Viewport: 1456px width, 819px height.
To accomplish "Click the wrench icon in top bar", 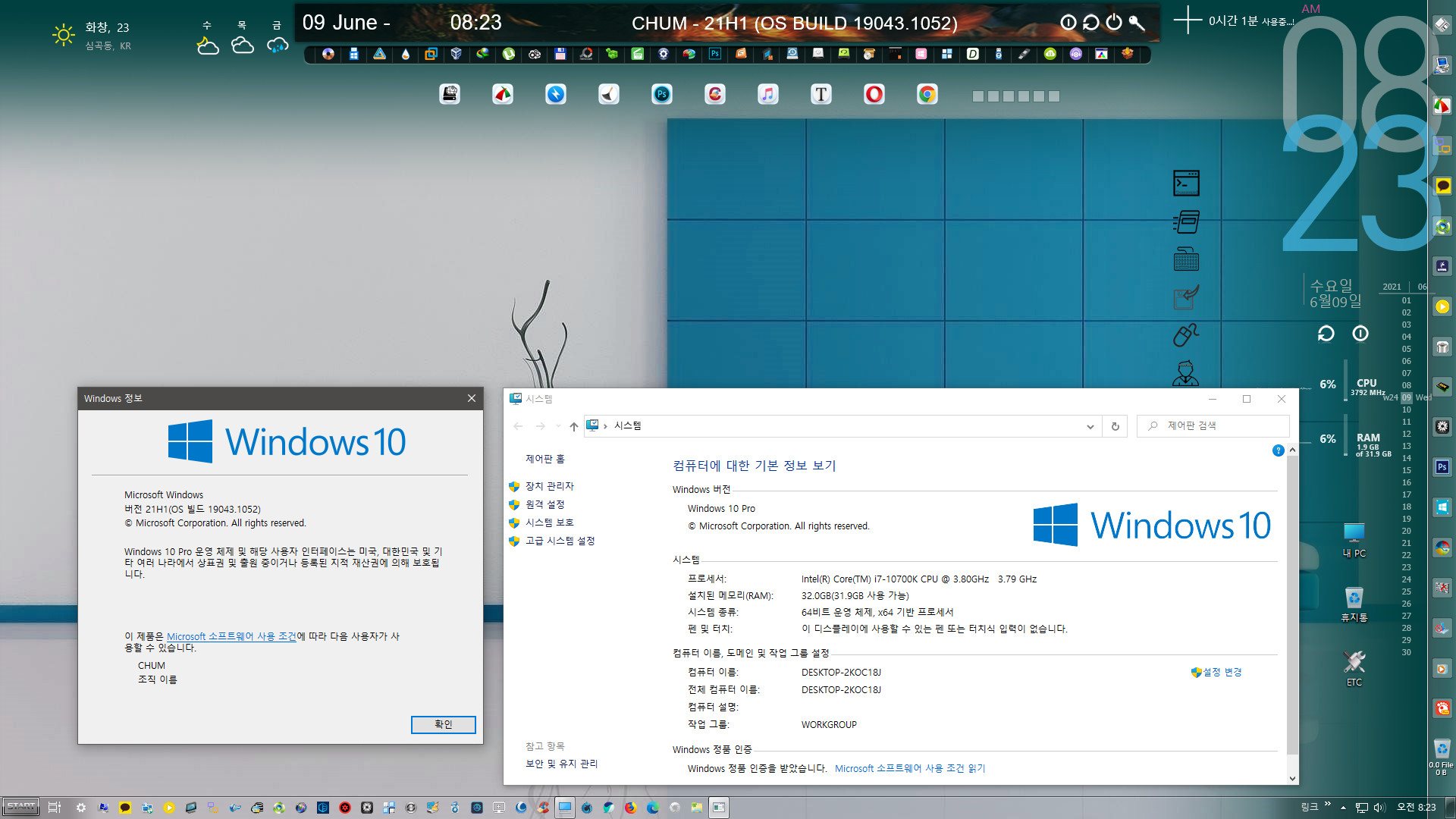I will pyautogui.click(x=1137, y=23).
